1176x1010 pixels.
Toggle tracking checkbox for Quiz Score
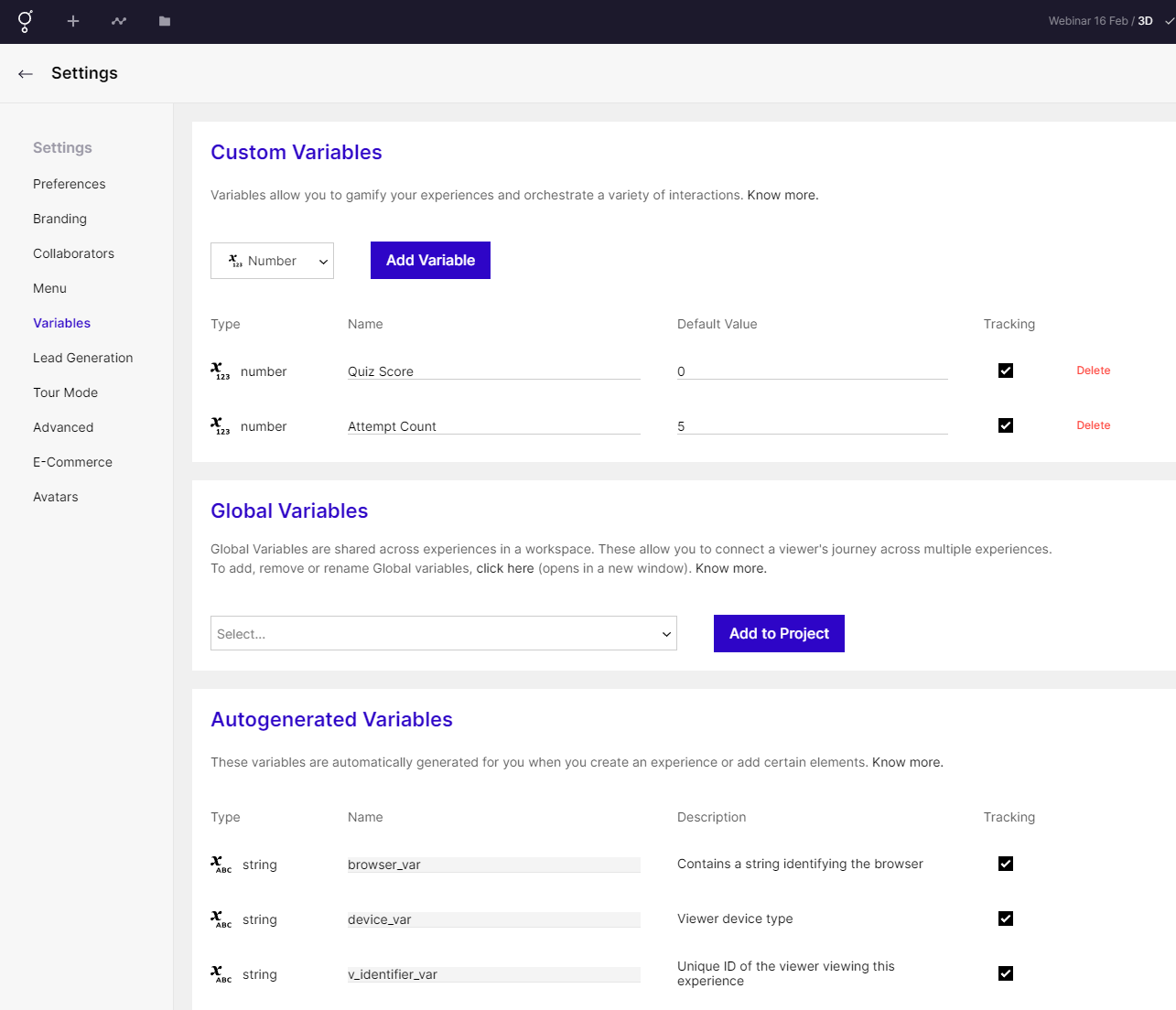1006,371
